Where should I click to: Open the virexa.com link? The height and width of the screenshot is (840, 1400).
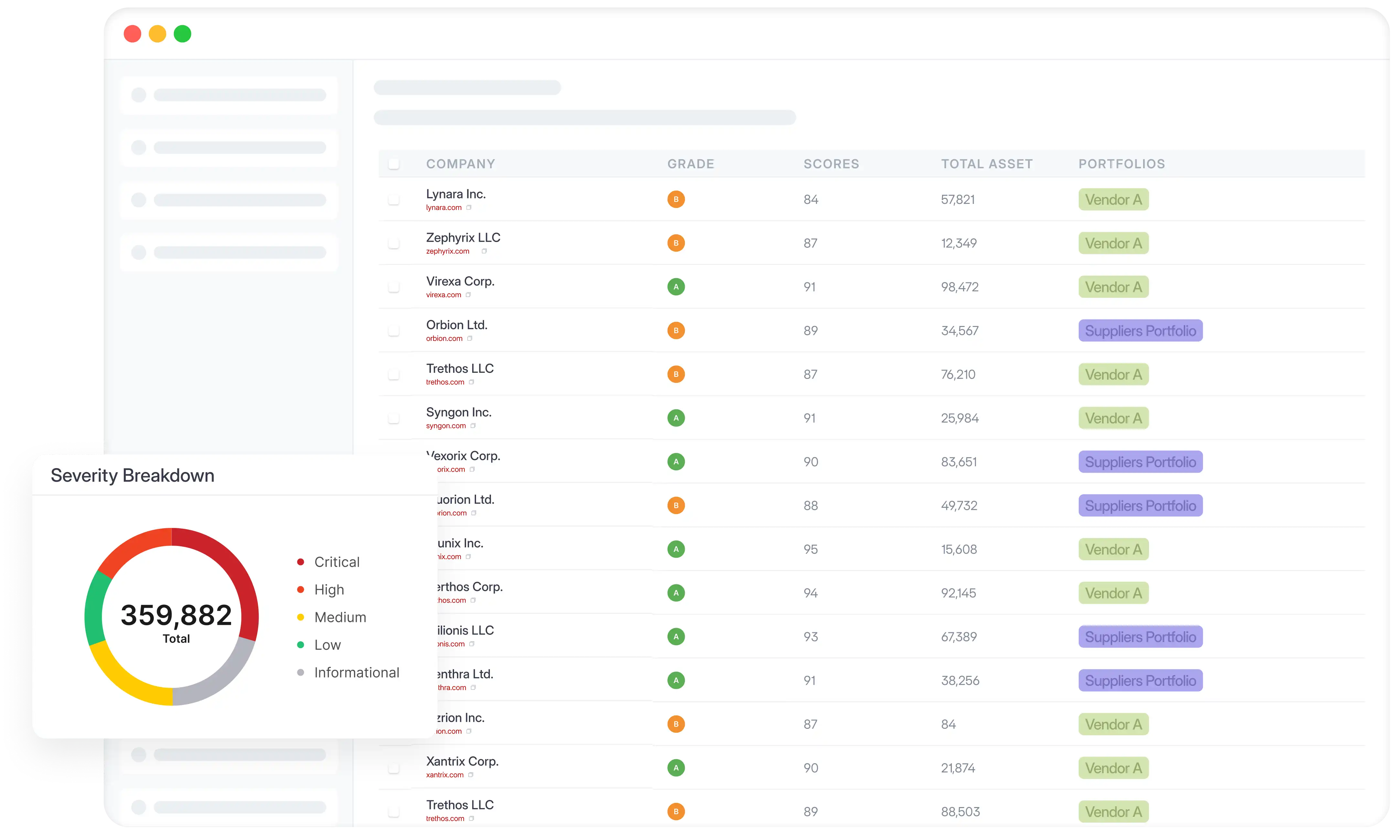tap(443, 295)
